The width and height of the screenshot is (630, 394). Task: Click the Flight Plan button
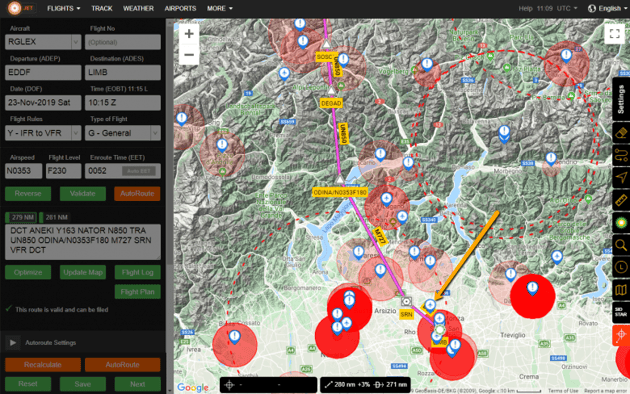click(x=137, y=292)
